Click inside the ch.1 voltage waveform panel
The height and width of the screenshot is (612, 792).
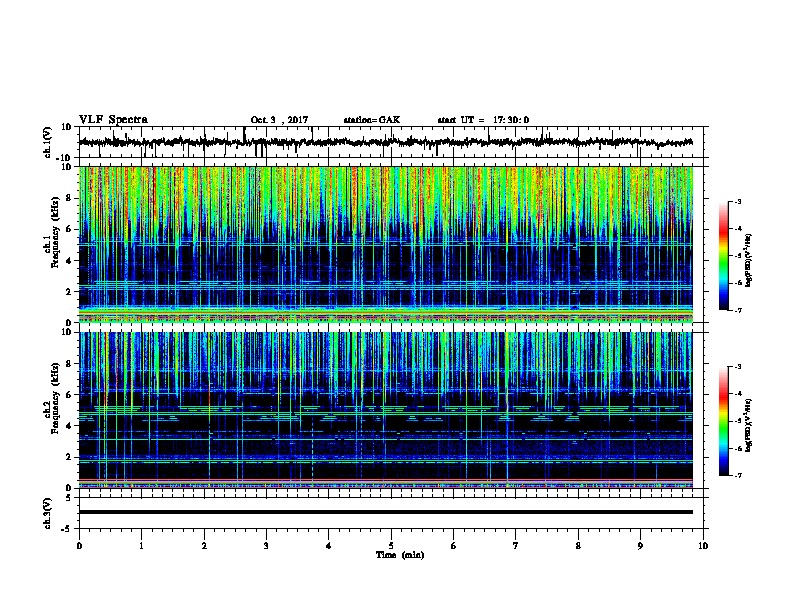pyautogui.click(x=391, y=142)
